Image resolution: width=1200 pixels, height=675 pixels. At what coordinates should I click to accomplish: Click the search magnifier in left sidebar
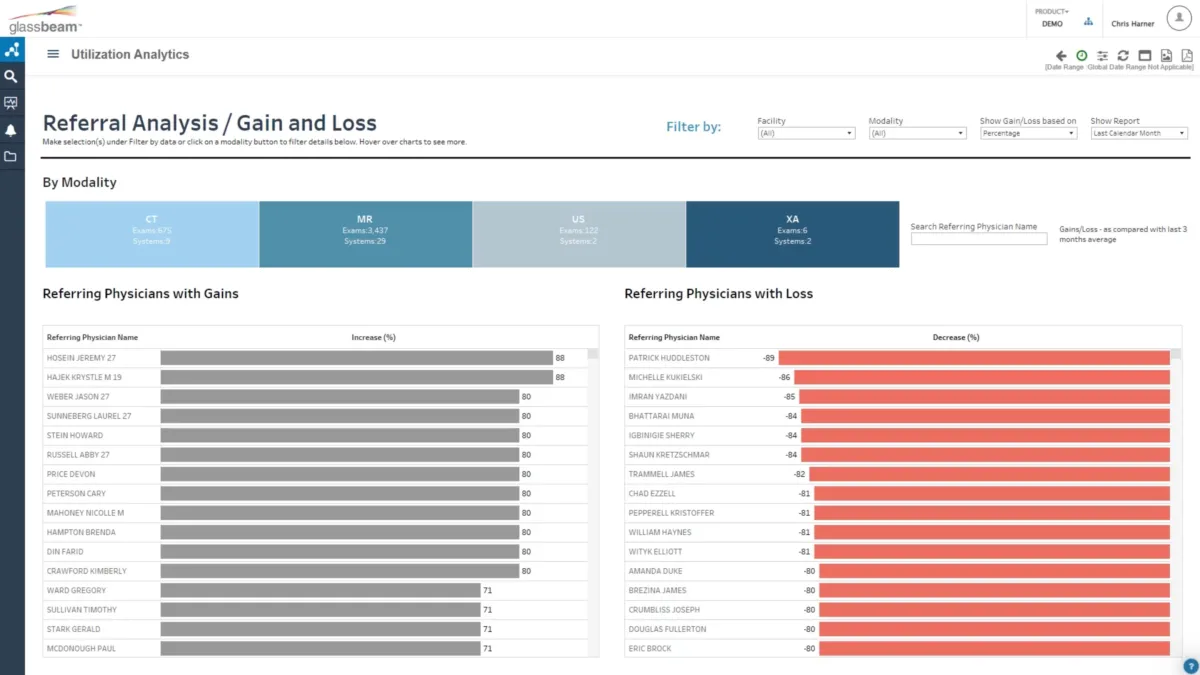[12, 76]
